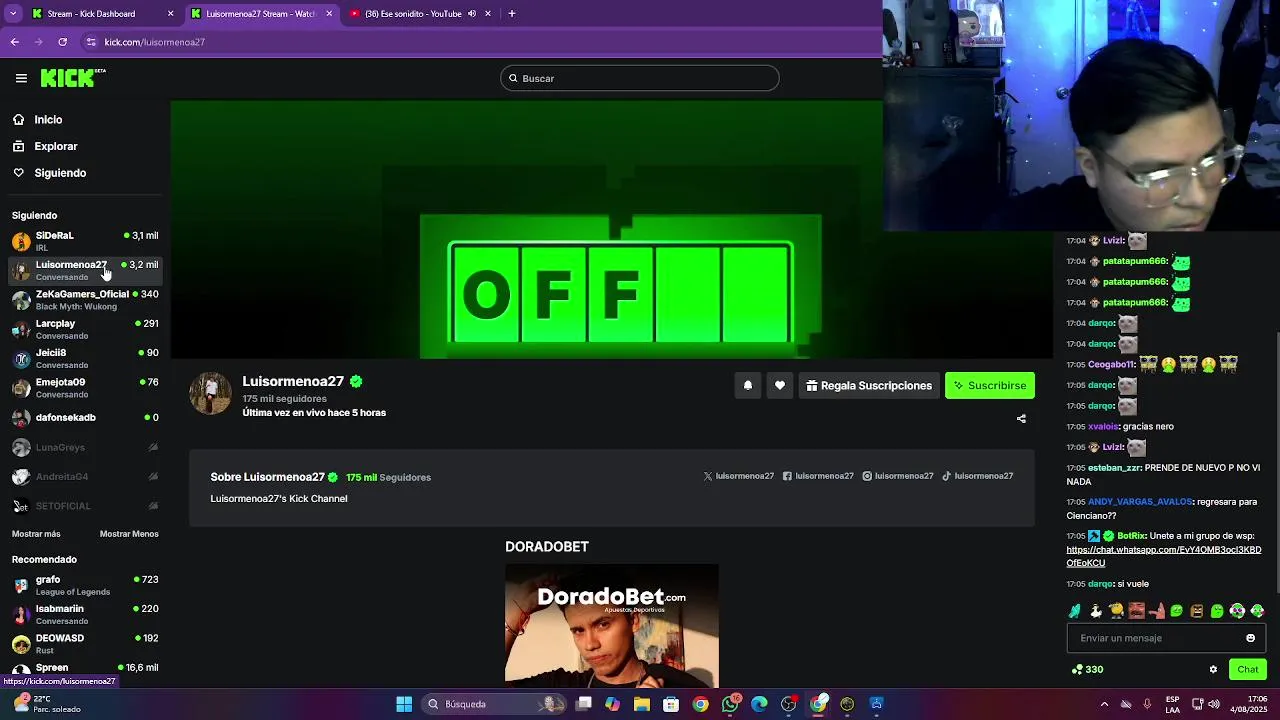Open Luisormenoa27 profile avatar
Viewport: 1280px width, 720px height.
coord(210,394)
